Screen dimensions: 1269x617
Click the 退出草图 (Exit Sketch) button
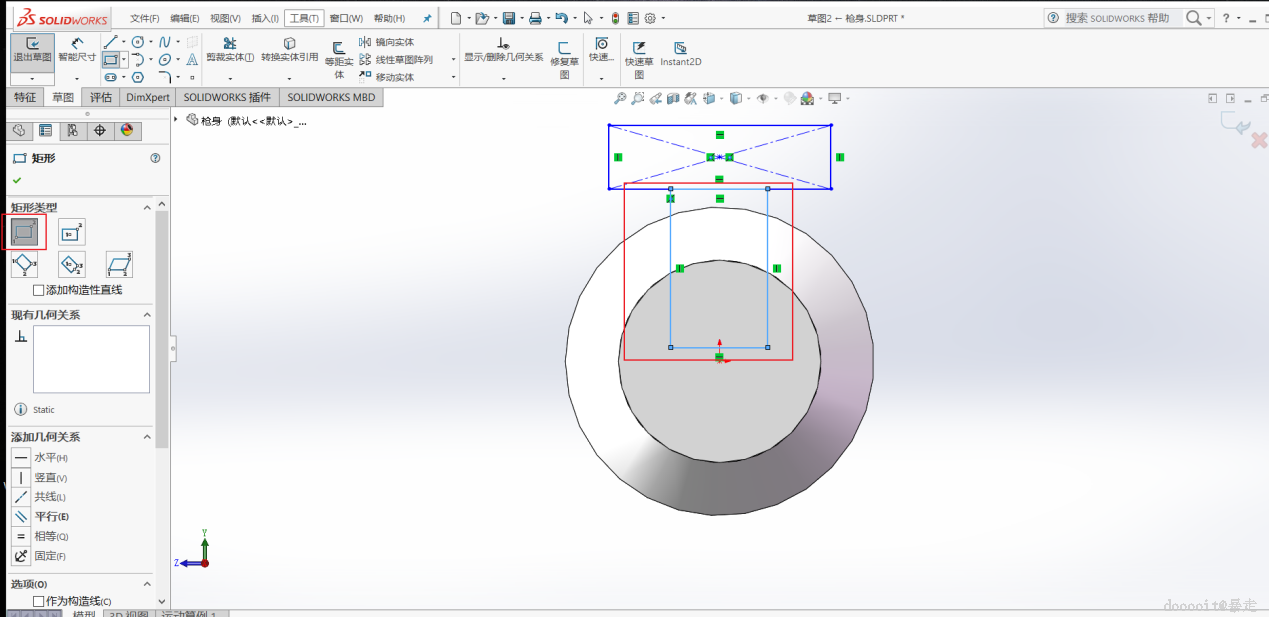tap(32, 50)
